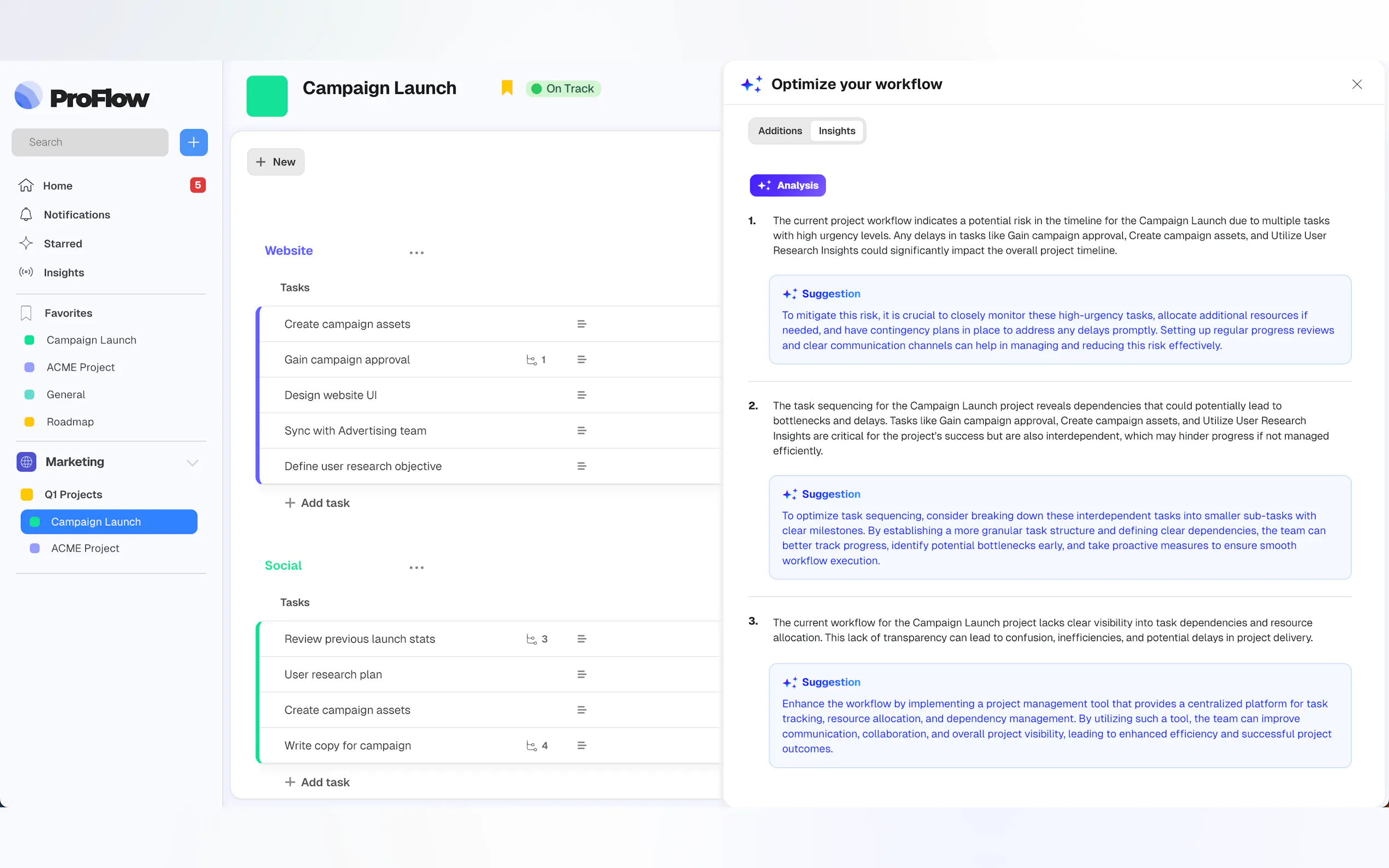1389x868 pixels.
Task: Switch to the Additions tab
Action: (x=779, y=131)
